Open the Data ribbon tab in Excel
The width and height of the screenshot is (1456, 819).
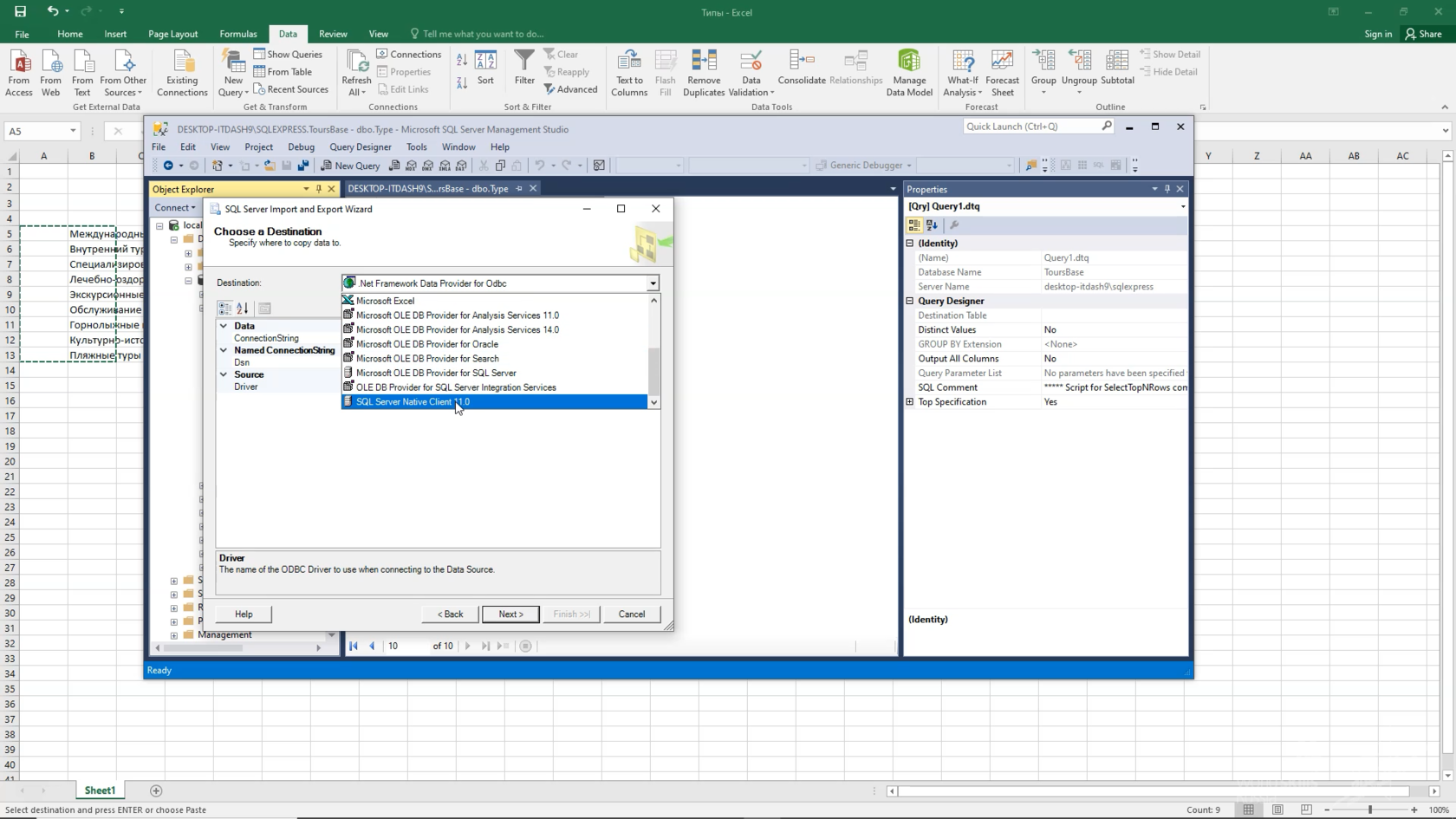288,34
